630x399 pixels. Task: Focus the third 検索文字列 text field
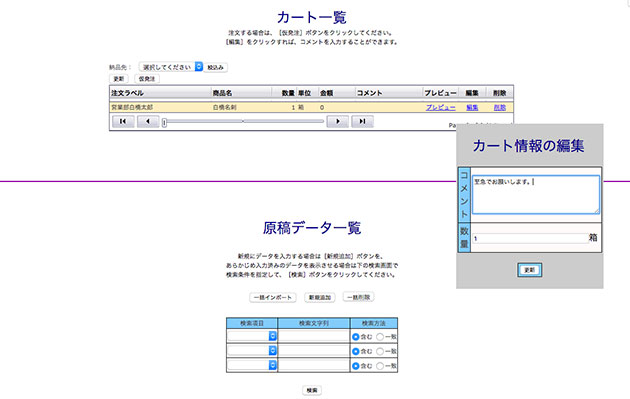313,365
